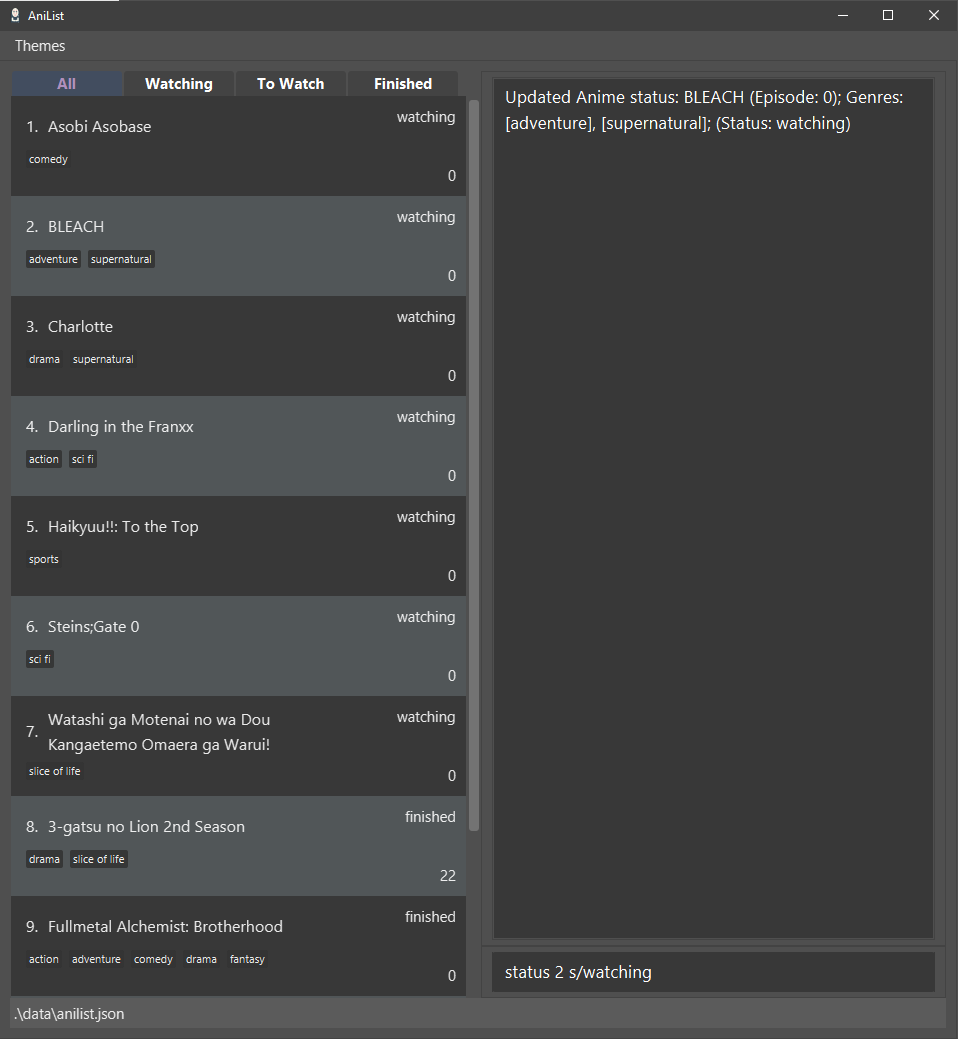Click the action tag on Darling in the Franxx
The width and height of the screenshot is (958, 1039).
coord(44,459)
